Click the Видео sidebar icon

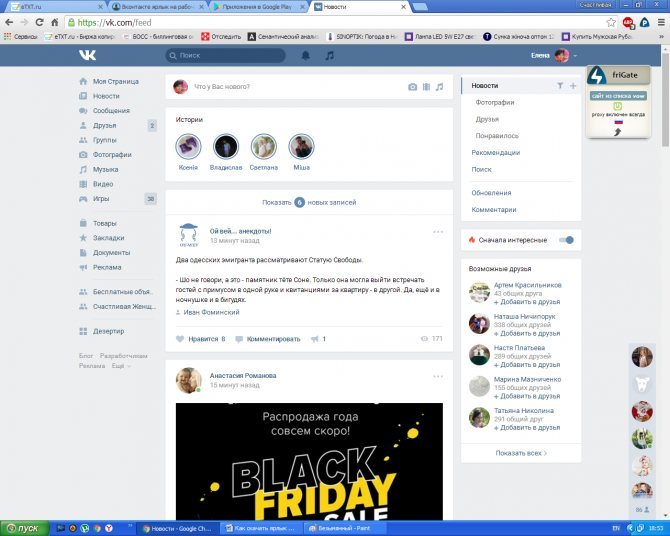(83, 184)
